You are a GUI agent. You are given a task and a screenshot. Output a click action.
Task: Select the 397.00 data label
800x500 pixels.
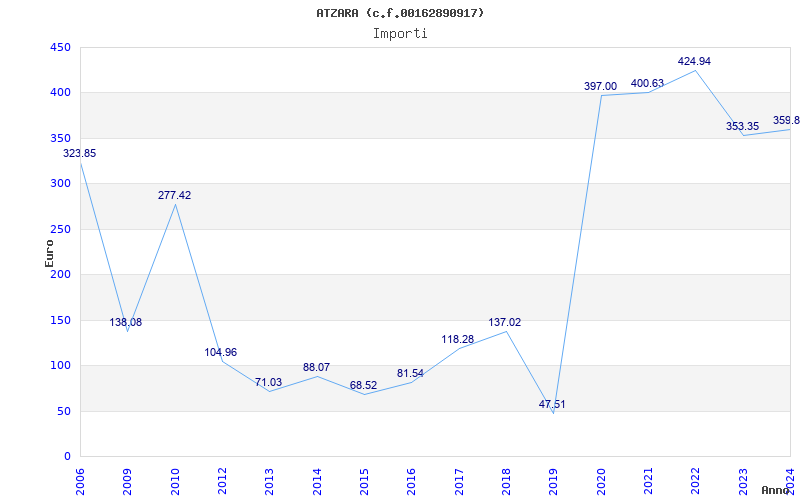click(x=601, y=87)
